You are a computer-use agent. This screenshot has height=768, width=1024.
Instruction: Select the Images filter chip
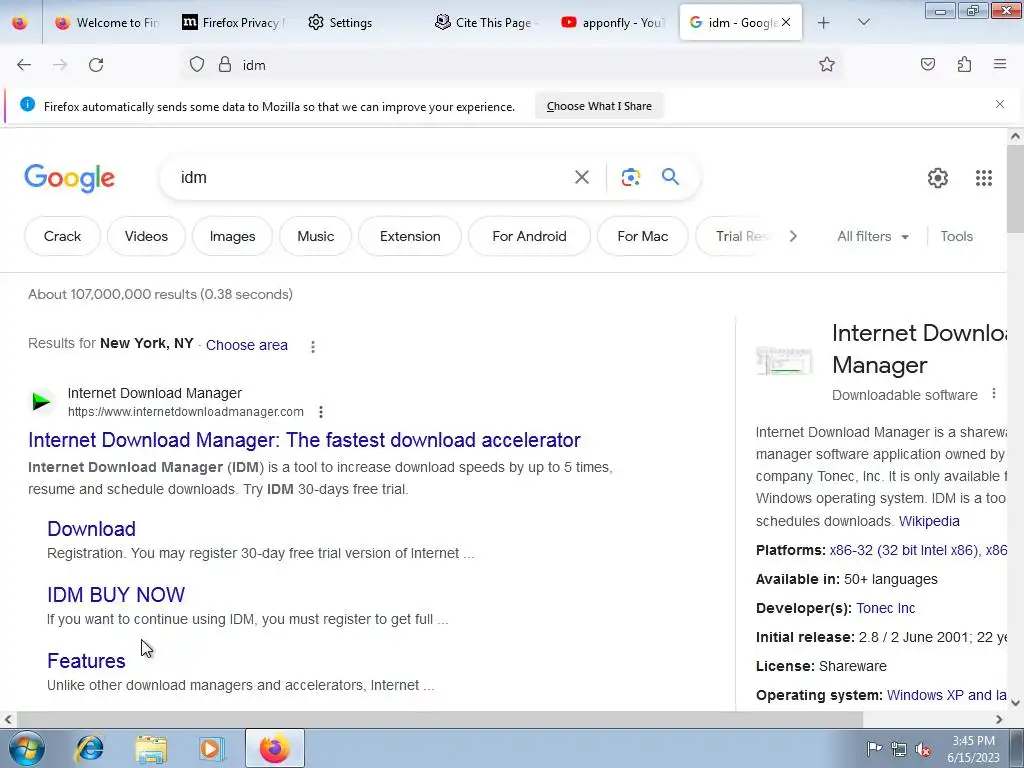click(x=232, y=236)
